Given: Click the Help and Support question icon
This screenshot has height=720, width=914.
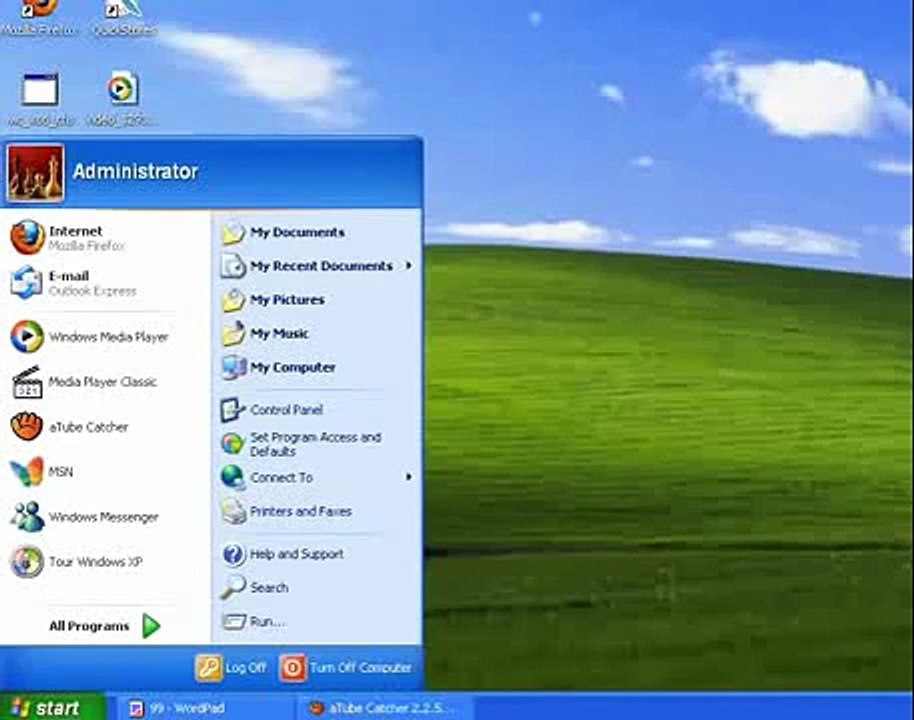Looking at the screenshot, I should coord(233,554).
